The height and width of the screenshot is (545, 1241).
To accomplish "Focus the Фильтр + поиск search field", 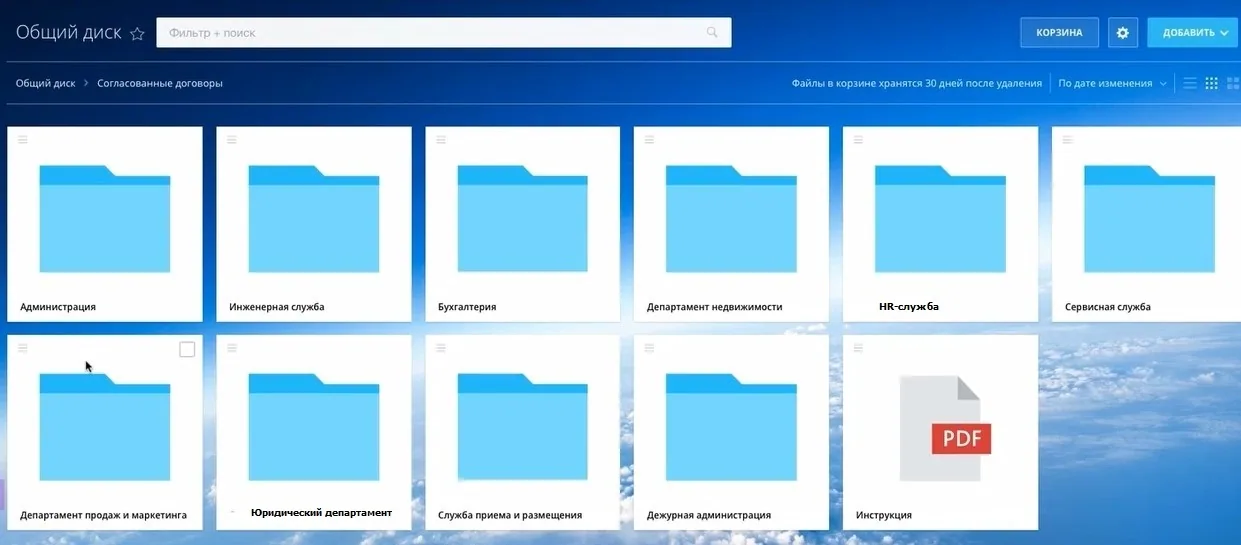I will [x=444, y=33].
